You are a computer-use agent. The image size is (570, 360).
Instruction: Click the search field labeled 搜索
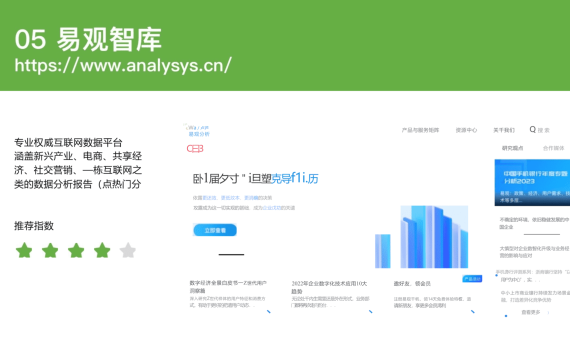(544, 130)
